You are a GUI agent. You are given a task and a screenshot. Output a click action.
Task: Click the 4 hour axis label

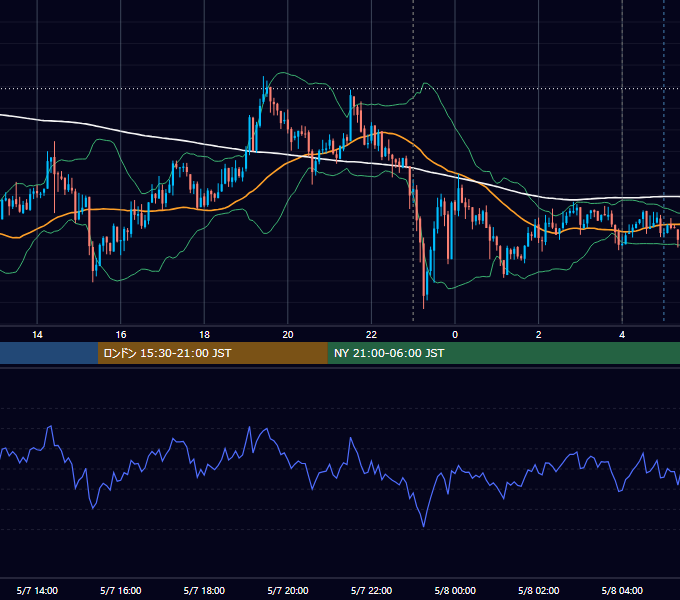point(622,335)
